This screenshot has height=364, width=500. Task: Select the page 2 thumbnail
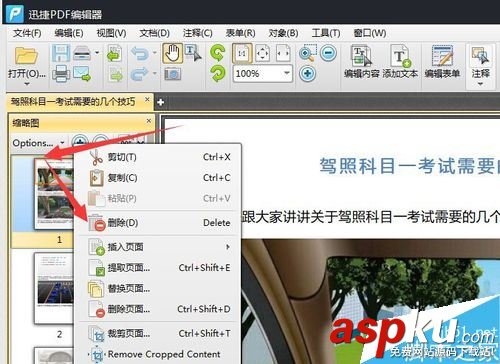(x=54, y=288)
